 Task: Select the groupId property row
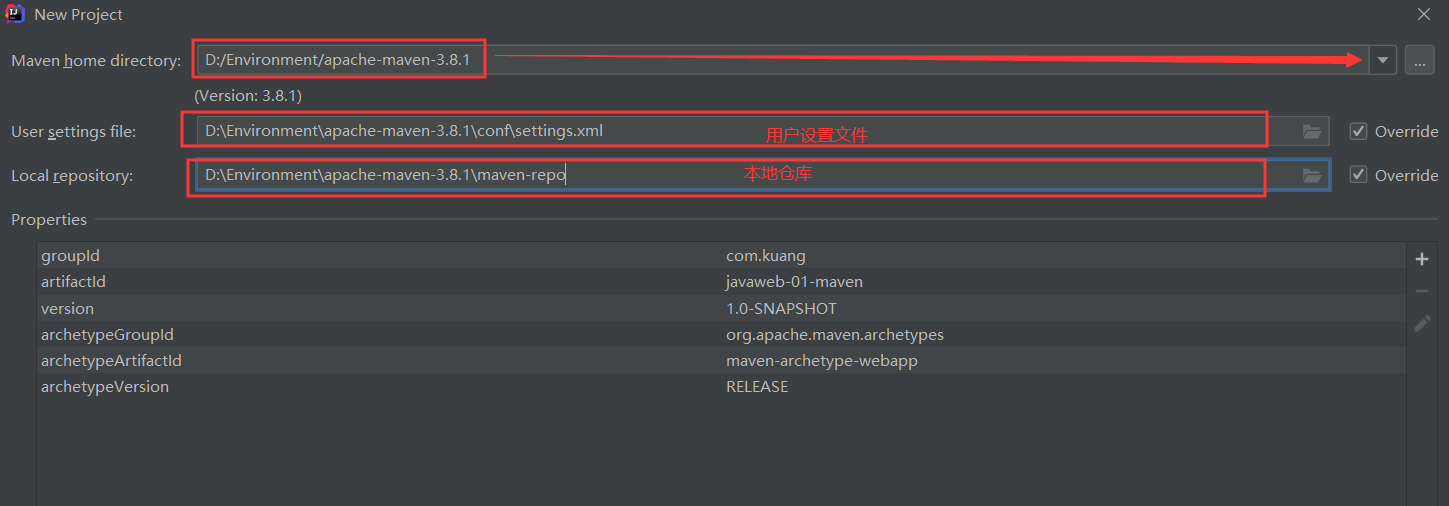coord(721,256)
